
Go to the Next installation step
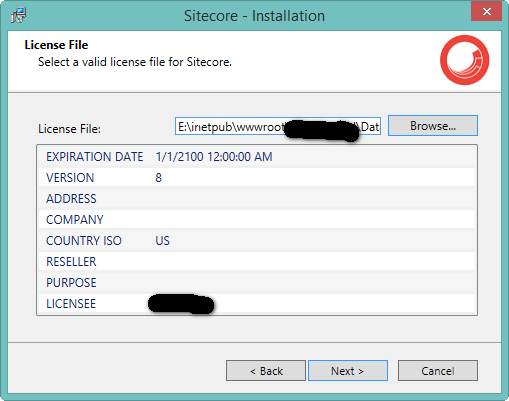[x=348, y=370]
